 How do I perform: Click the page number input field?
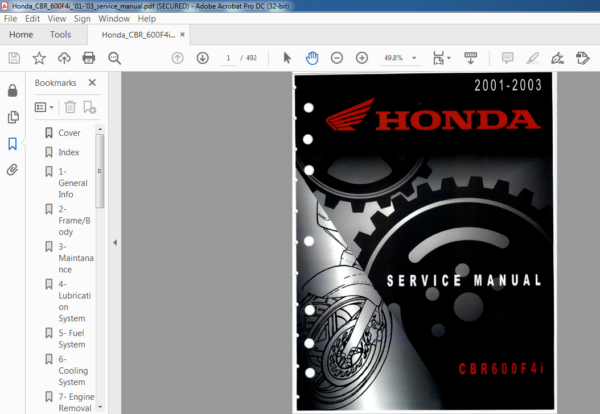click(228, 58)
